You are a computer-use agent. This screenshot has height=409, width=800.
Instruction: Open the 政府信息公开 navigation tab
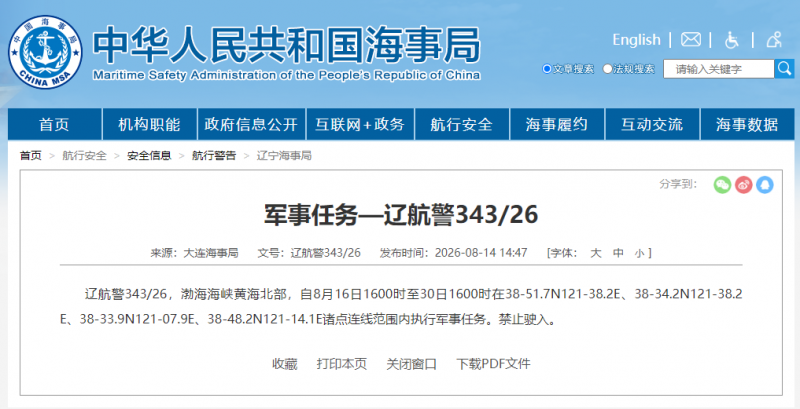pyautogui.click(x=251, y=124)
